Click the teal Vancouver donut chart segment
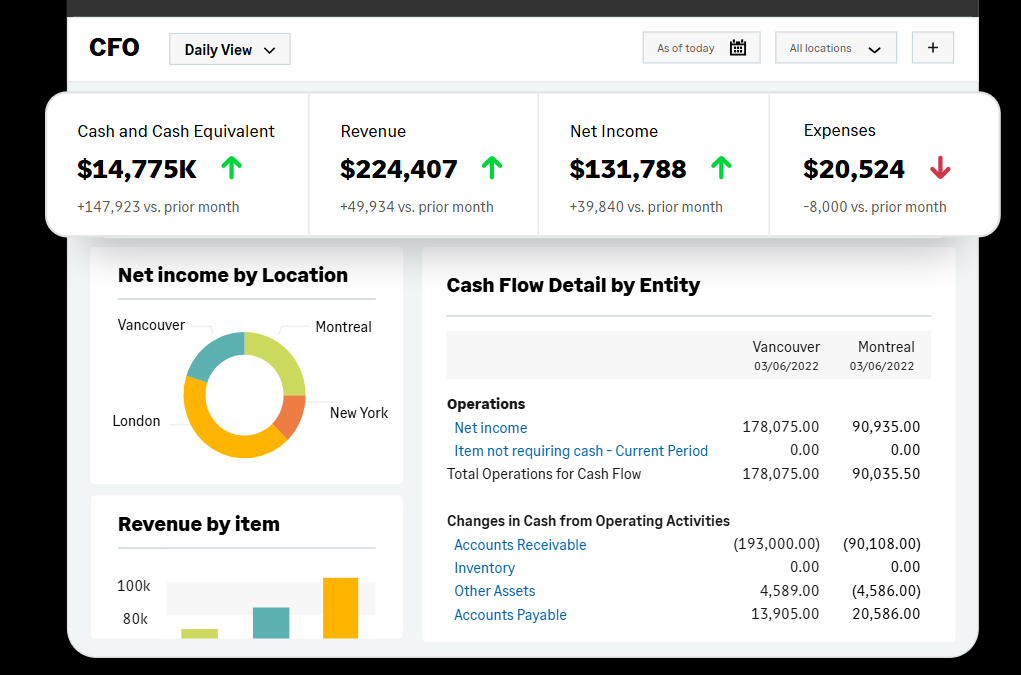Screen dimensions: 1021x675 [x=212, y=353]
